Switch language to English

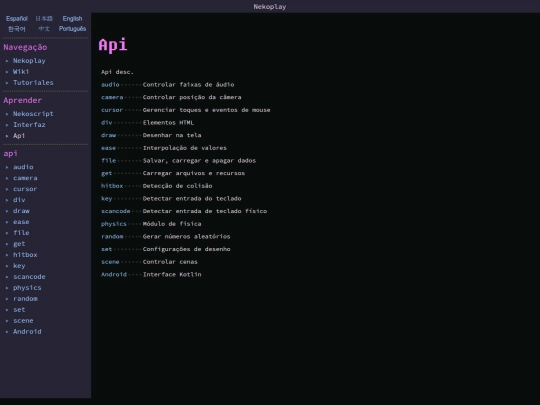point(72,19)
